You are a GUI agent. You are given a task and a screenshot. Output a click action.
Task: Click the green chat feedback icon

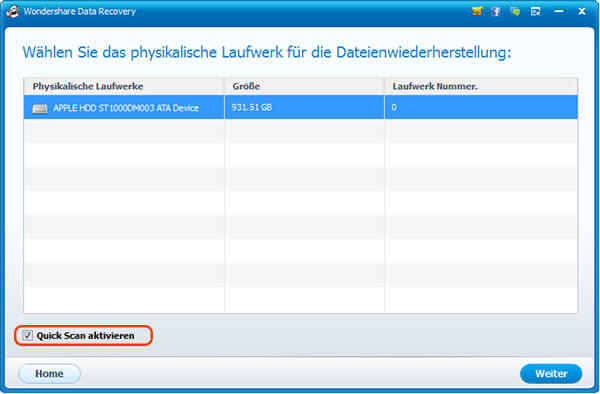pyautogui.click(x=515, y=11)
